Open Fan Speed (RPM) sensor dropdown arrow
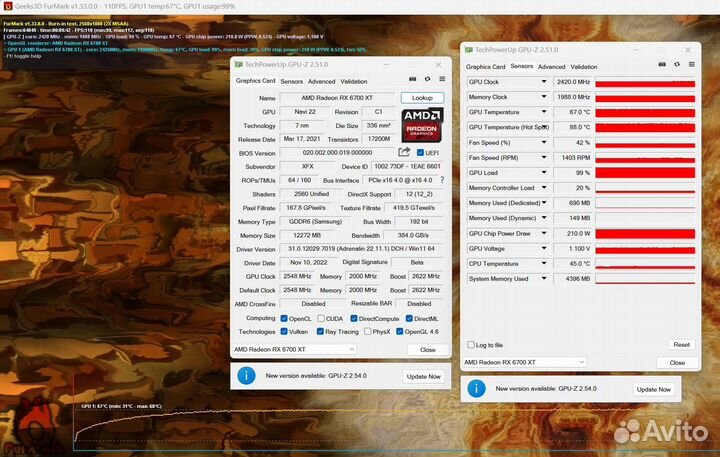 [544, 158]
